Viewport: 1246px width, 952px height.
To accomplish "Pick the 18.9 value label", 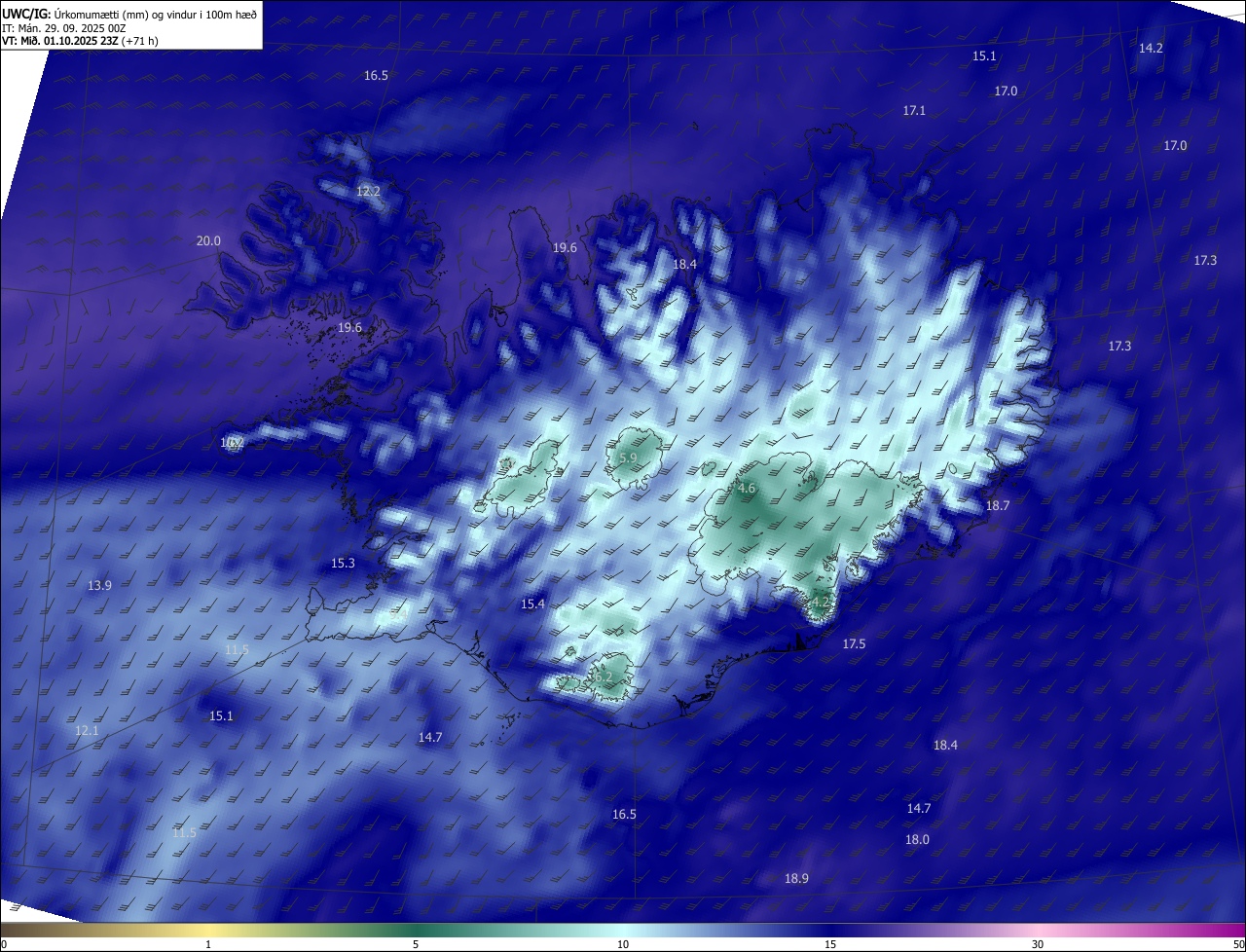I will click(796, 879).
